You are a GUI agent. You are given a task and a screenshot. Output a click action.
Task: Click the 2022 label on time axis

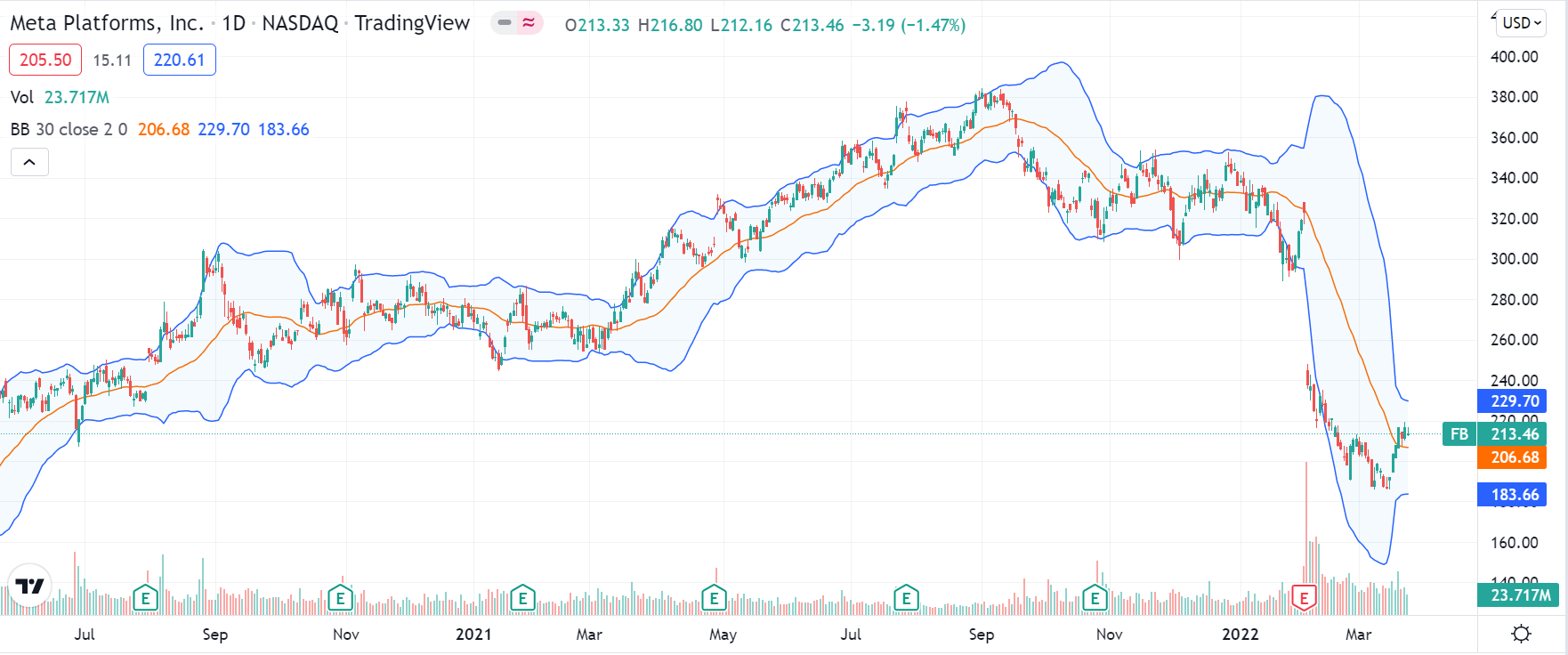[1241, 635]
